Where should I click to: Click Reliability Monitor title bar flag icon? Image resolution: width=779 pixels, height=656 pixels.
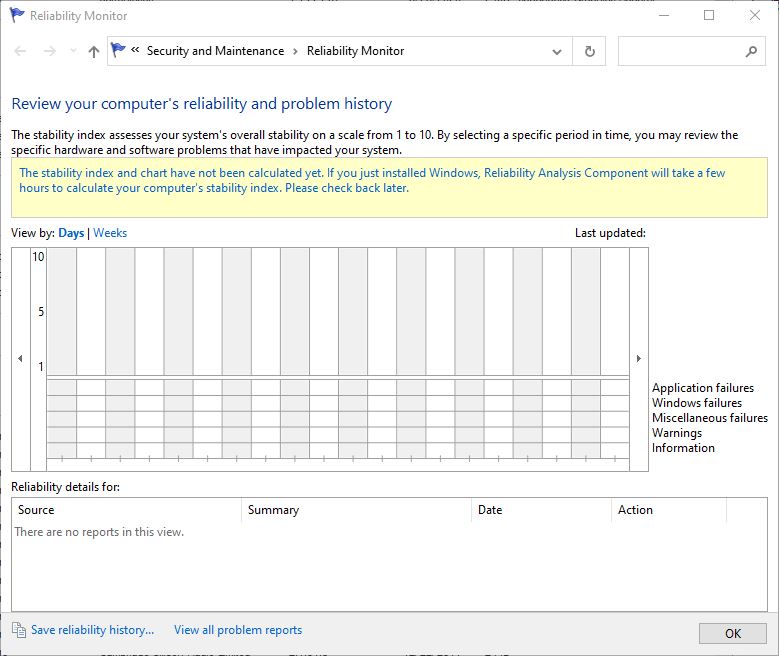pyautogui.click(x=16, y=15)
